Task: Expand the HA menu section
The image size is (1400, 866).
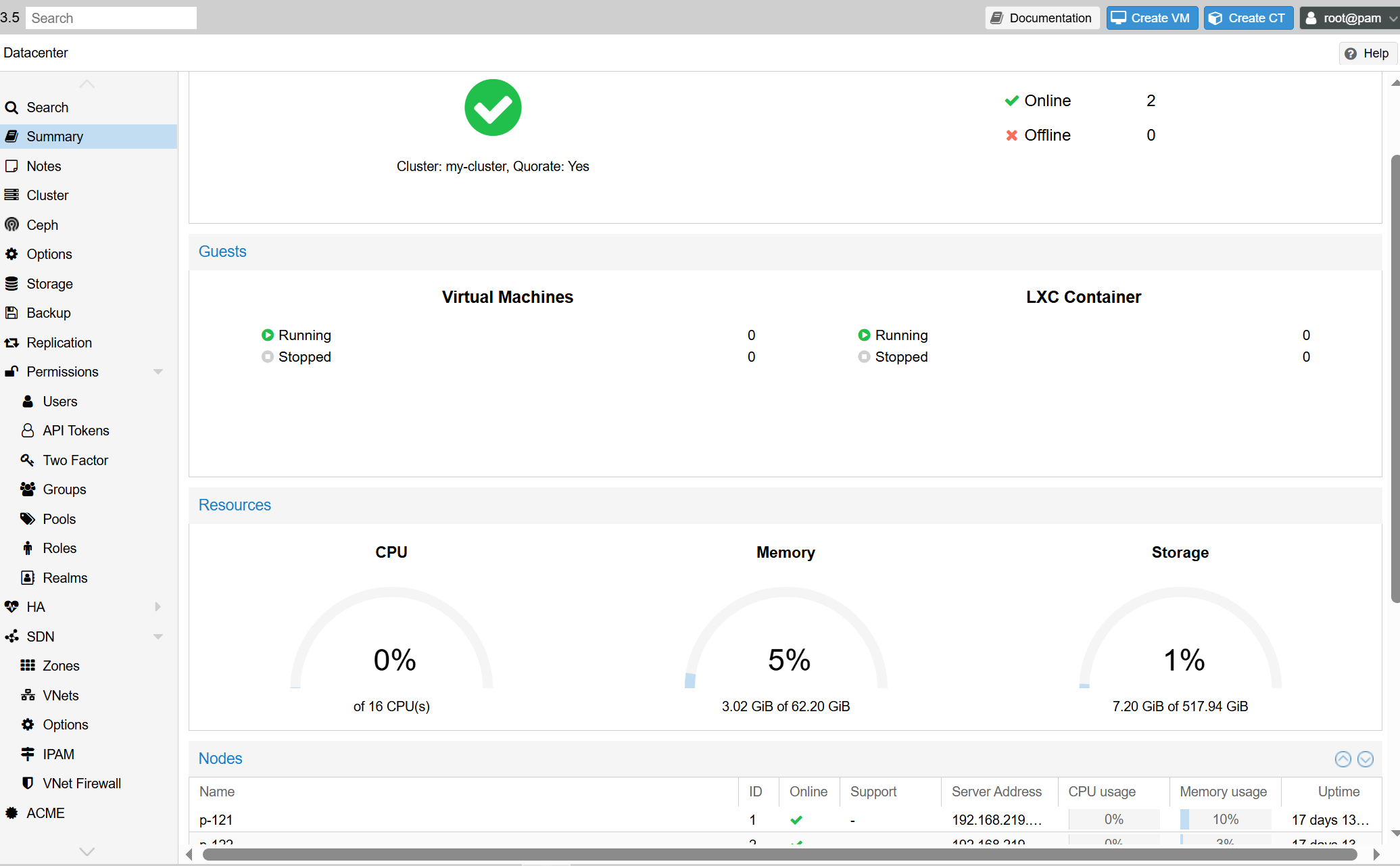Action: tap(158, 607)
